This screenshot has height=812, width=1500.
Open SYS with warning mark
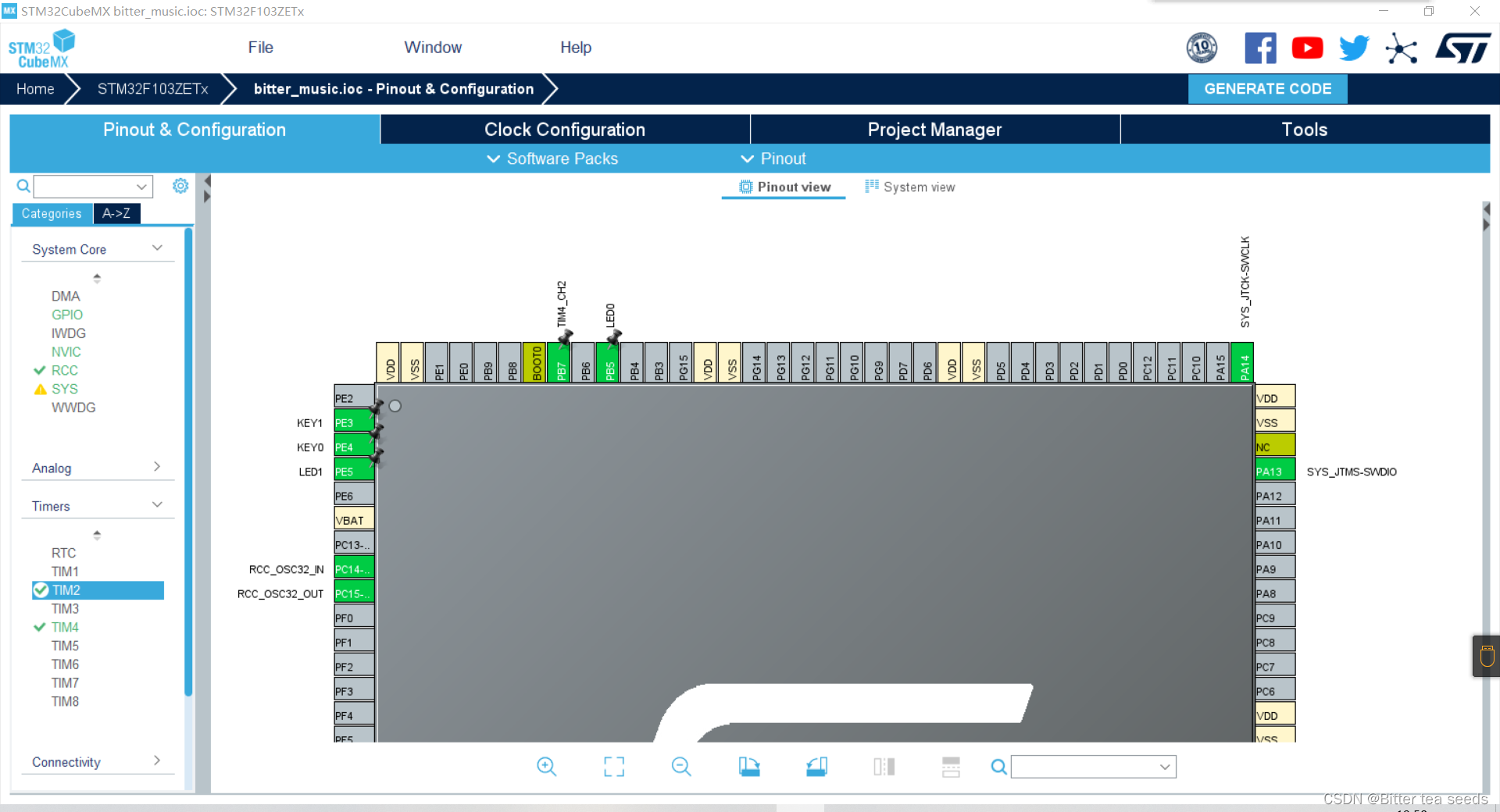click(x=64, y=389)
